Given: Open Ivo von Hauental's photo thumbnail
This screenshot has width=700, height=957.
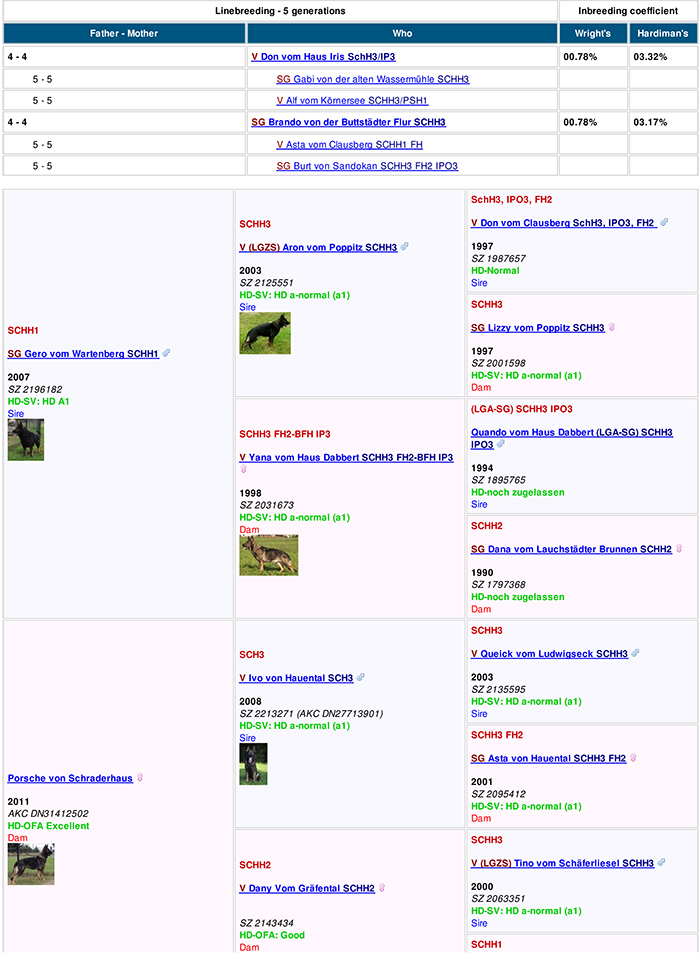Looking at the screenshot, I should tap(253, 764).
